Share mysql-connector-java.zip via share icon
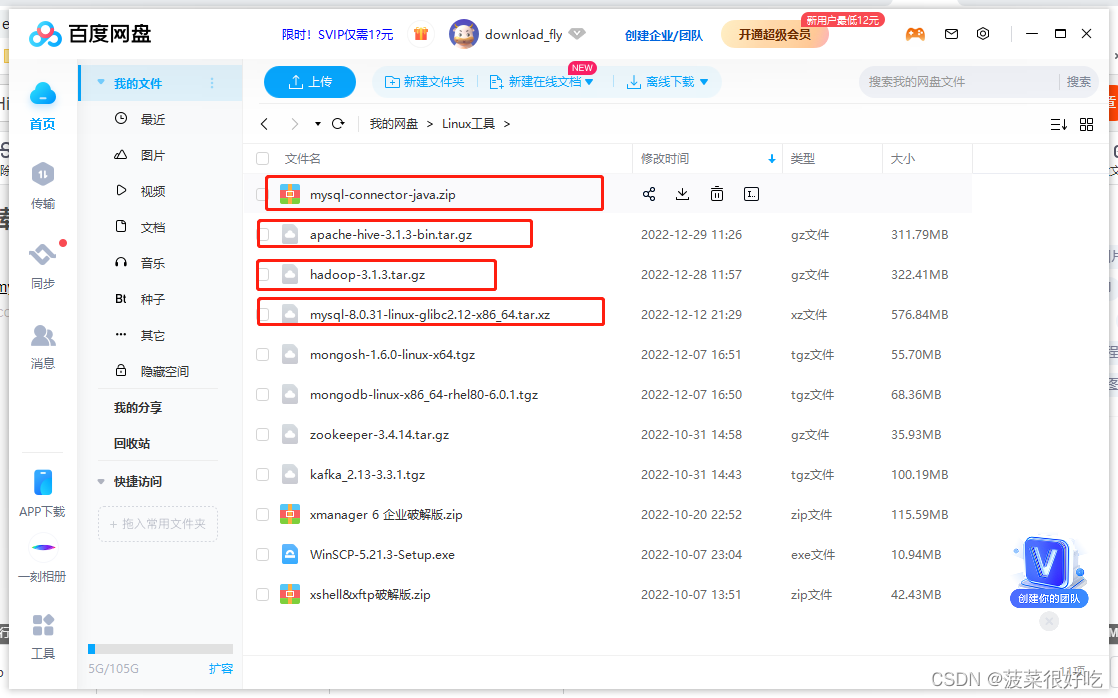This screenshot has width=1118, height=698. 649,194
